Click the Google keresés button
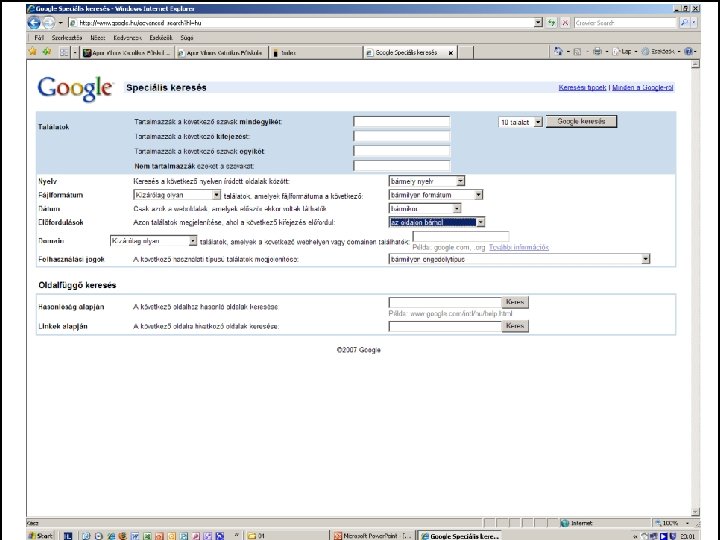Screen dimensions: 720x540 pyautogui.click(x=581, y=121)
